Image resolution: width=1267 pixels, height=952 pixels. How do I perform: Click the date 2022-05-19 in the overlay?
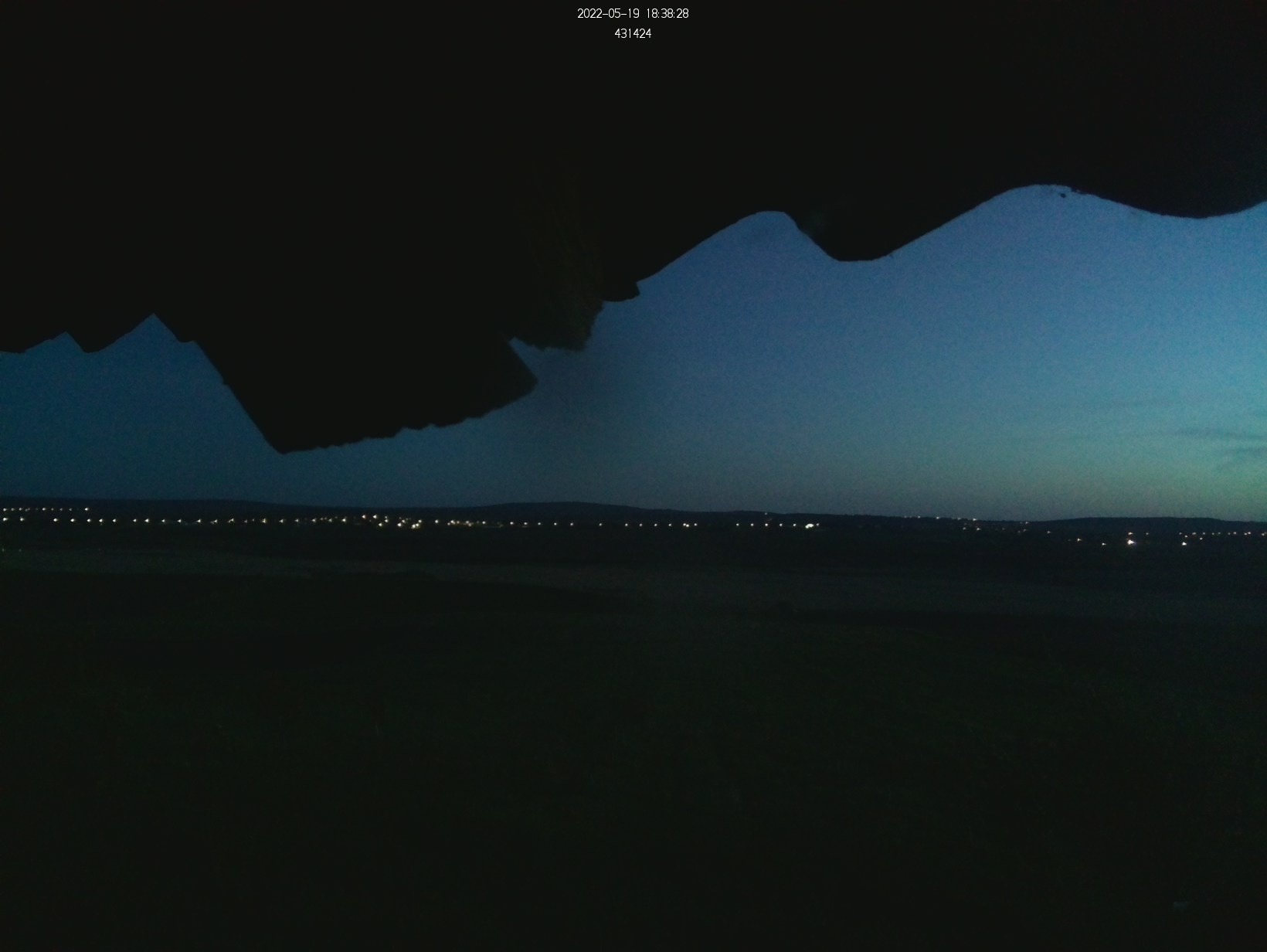pos(608,14)
